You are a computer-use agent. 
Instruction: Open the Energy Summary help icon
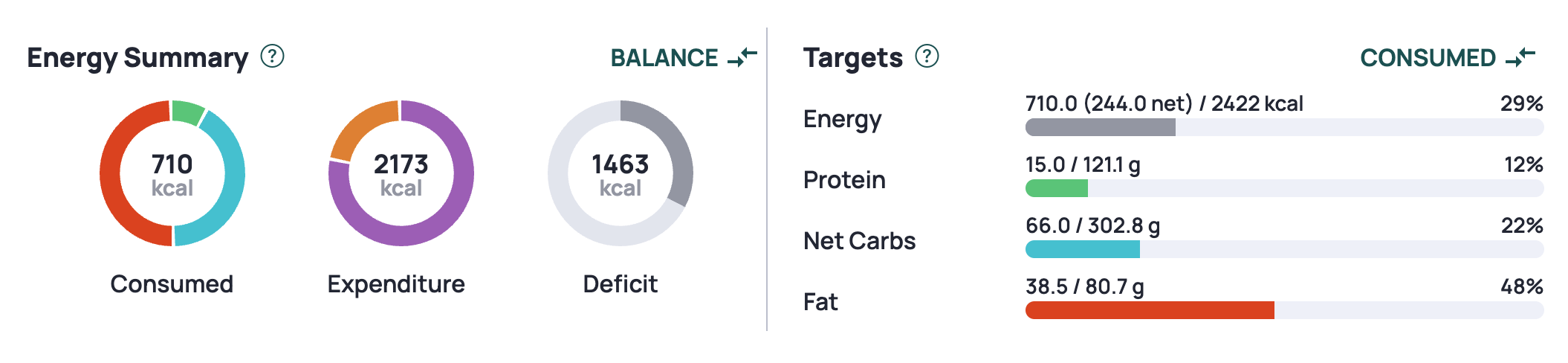[x=273, y=56]
